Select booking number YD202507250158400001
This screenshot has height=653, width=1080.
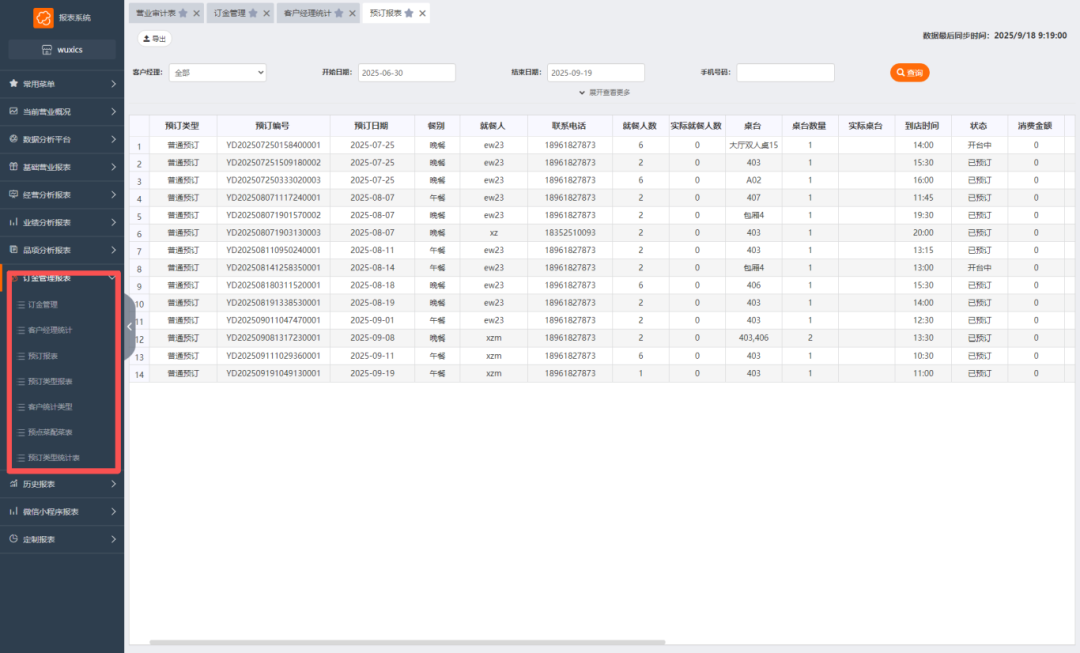click(273, 145)
